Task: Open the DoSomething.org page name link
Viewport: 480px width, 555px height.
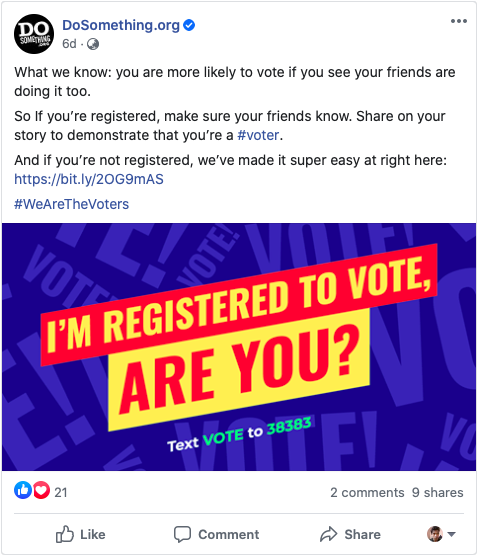Action: 121,25
